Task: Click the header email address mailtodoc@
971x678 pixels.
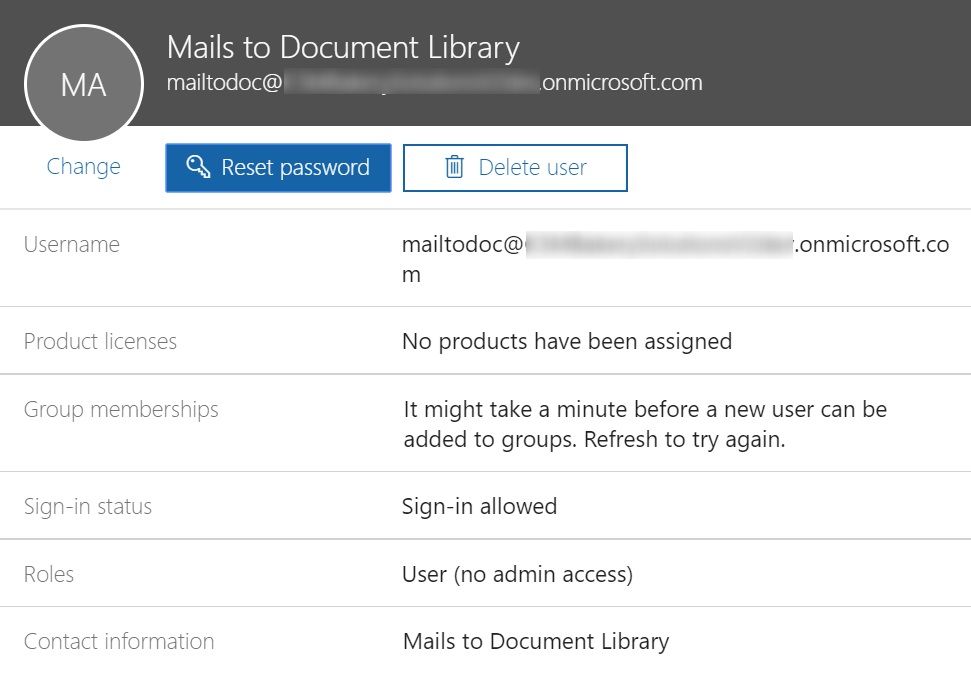Action: point(435,82)
